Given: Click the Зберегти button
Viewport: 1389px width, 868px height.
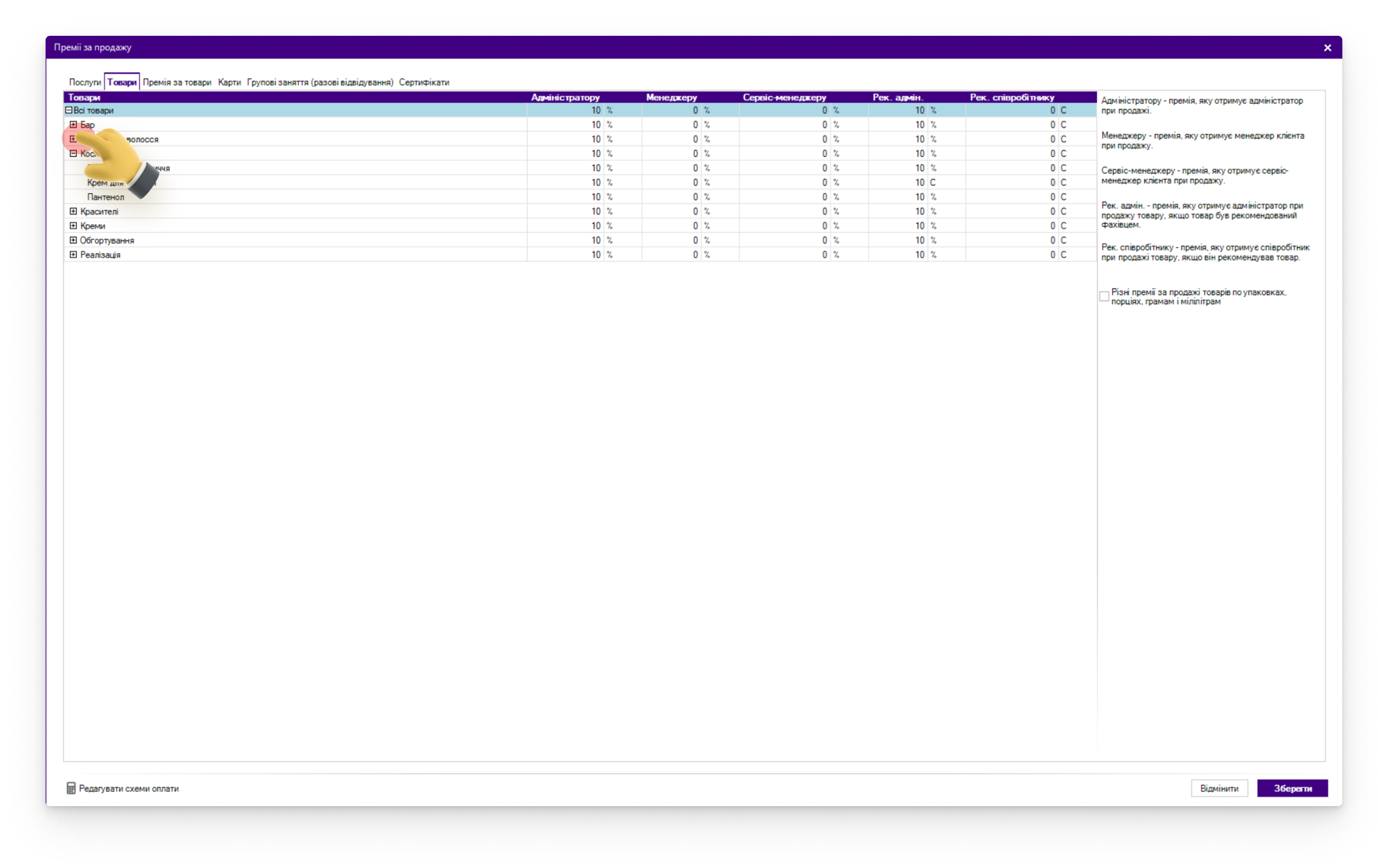Looking at the screenshot, I should [1292, 788].
